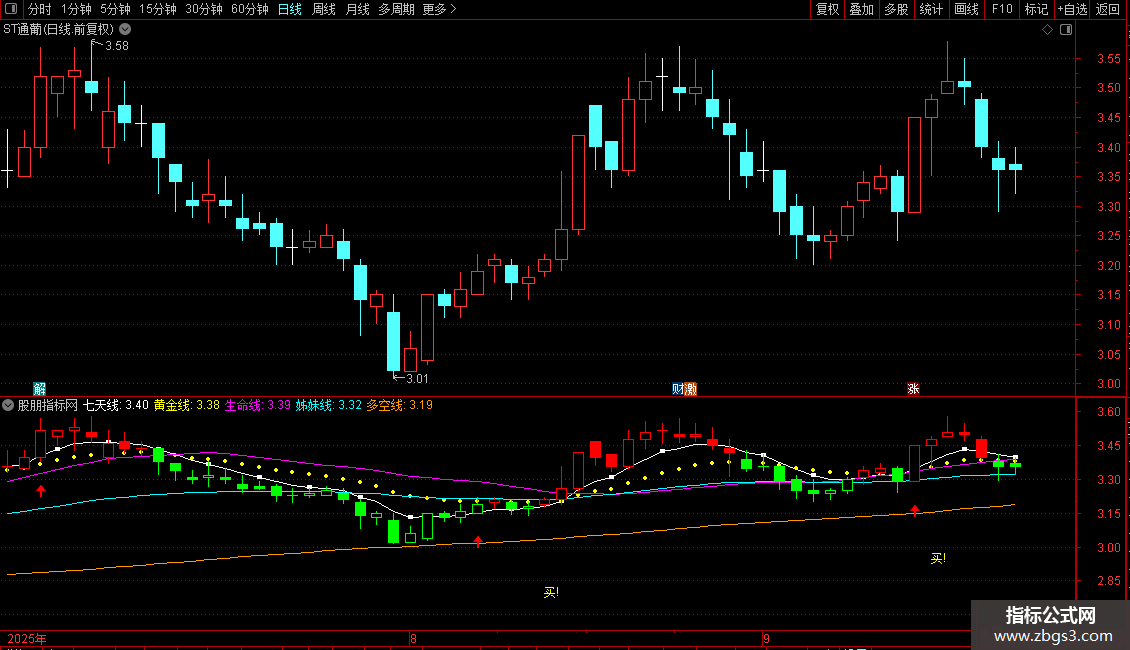Switch to 分时 intraday view

[40, 9]
